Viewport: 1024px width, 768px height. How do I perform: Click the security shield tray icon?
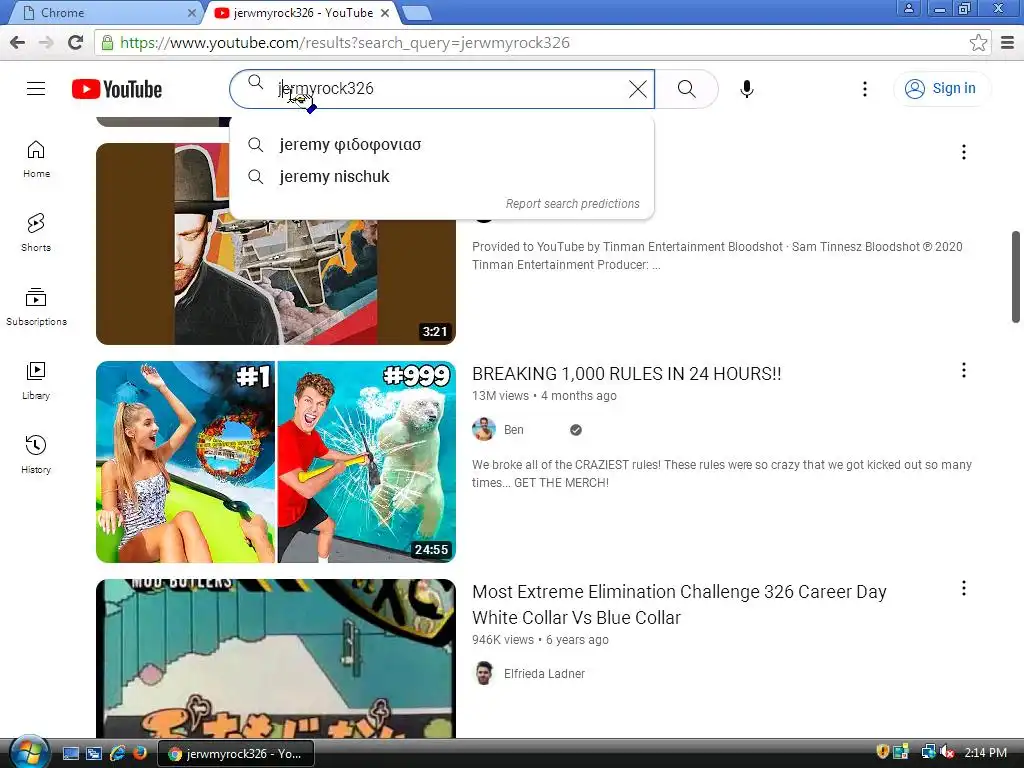(882, 752)
